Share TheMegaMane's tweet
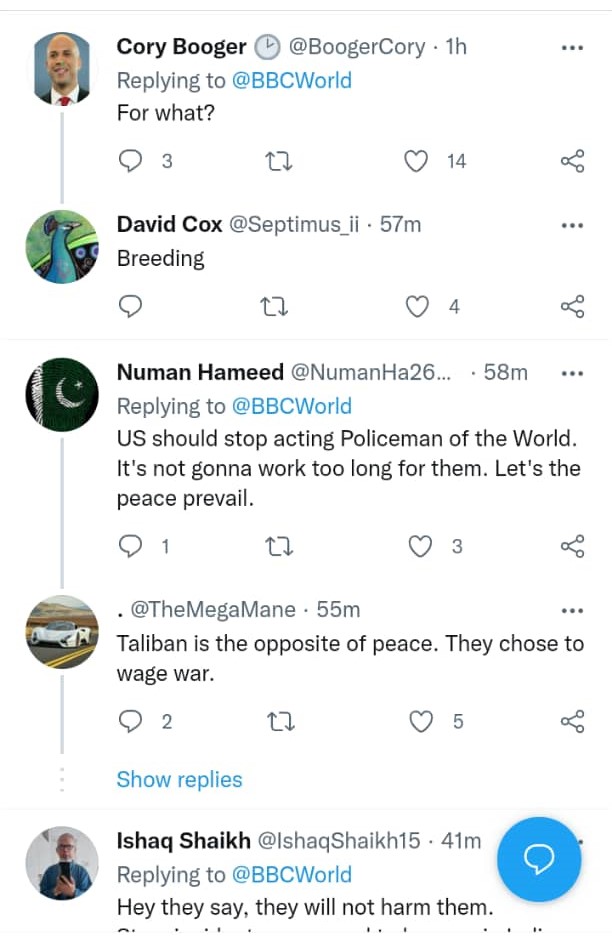The width and height of the screenshot is (612, 943). 572,721
